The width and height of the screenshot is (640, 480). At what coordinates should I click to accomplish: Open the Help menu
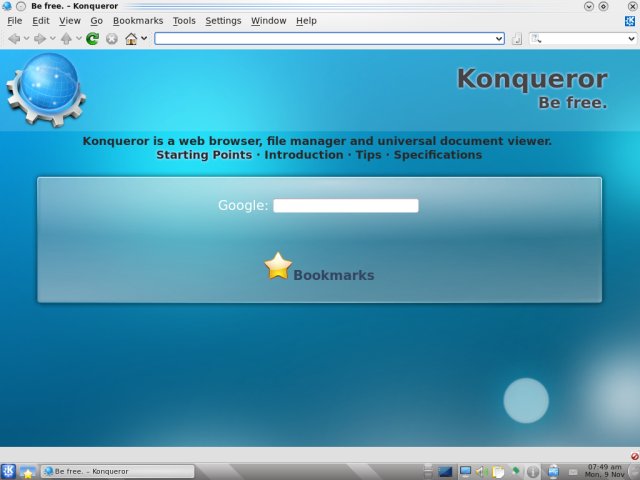click(307, 21)
